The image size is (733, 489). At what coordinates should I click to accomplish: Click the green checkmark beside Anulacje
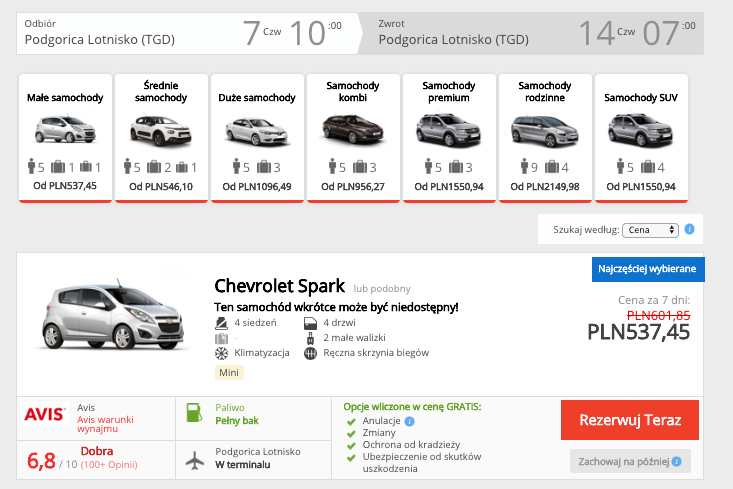[351, 422]
